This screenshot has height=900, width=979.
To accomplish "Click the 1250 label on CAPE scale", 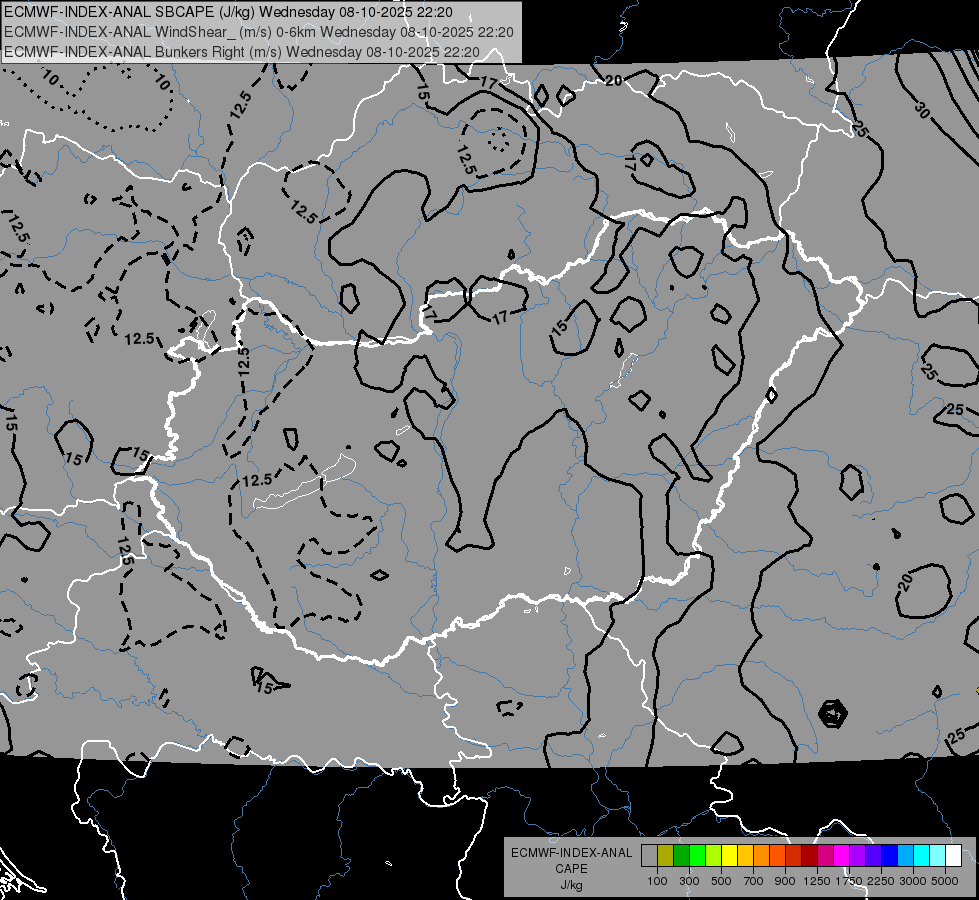I will click(817, 881).
